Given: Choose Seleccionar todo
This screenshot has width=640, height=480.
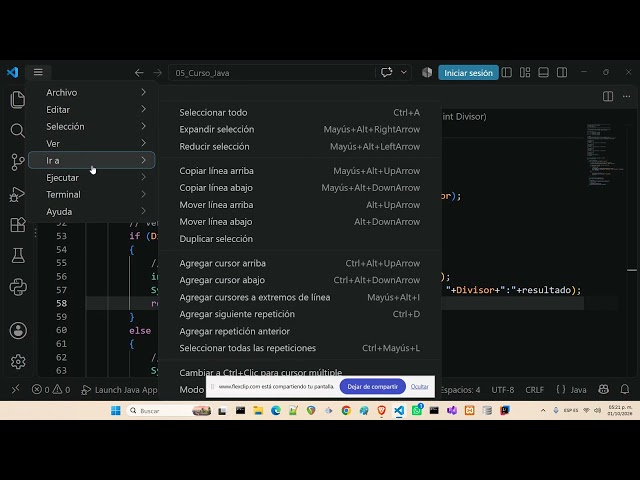Looking at the screenshot, I should pyautogui.click(x=300, y=112).
